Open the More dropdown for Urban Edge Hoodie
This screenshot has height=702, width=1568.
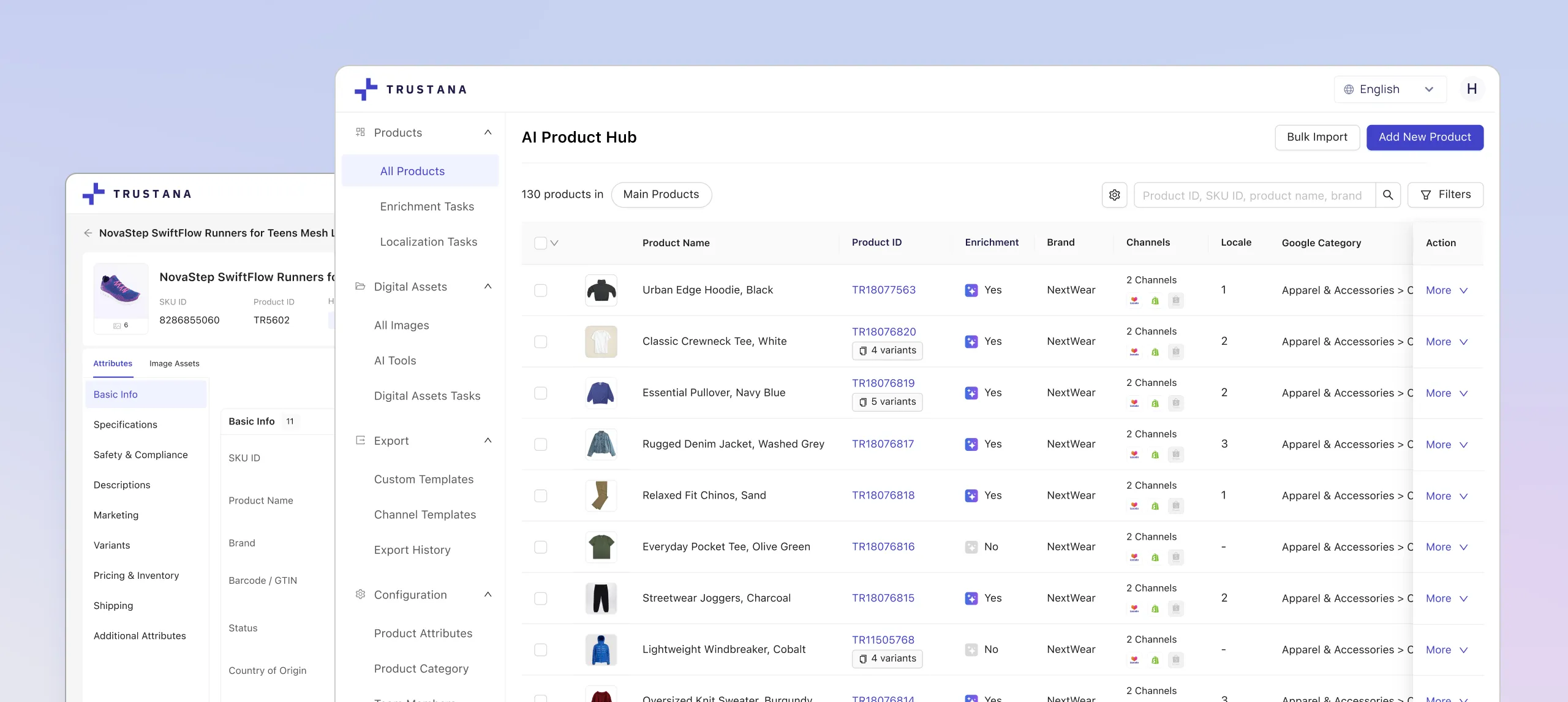coord(1446,290)
